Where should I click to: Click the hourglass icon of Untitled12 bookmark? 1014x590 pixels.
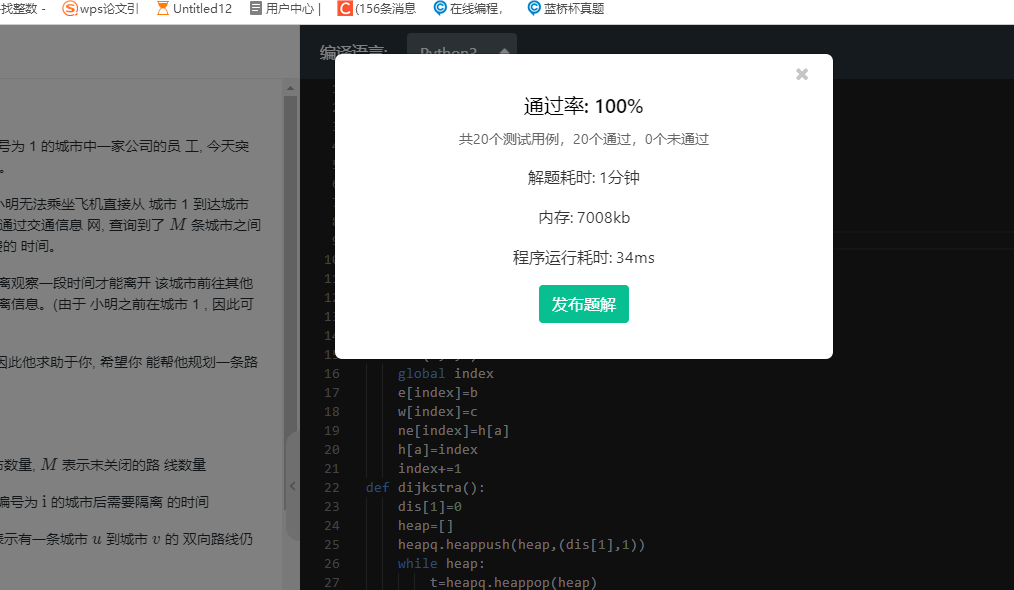pos(165,9)
